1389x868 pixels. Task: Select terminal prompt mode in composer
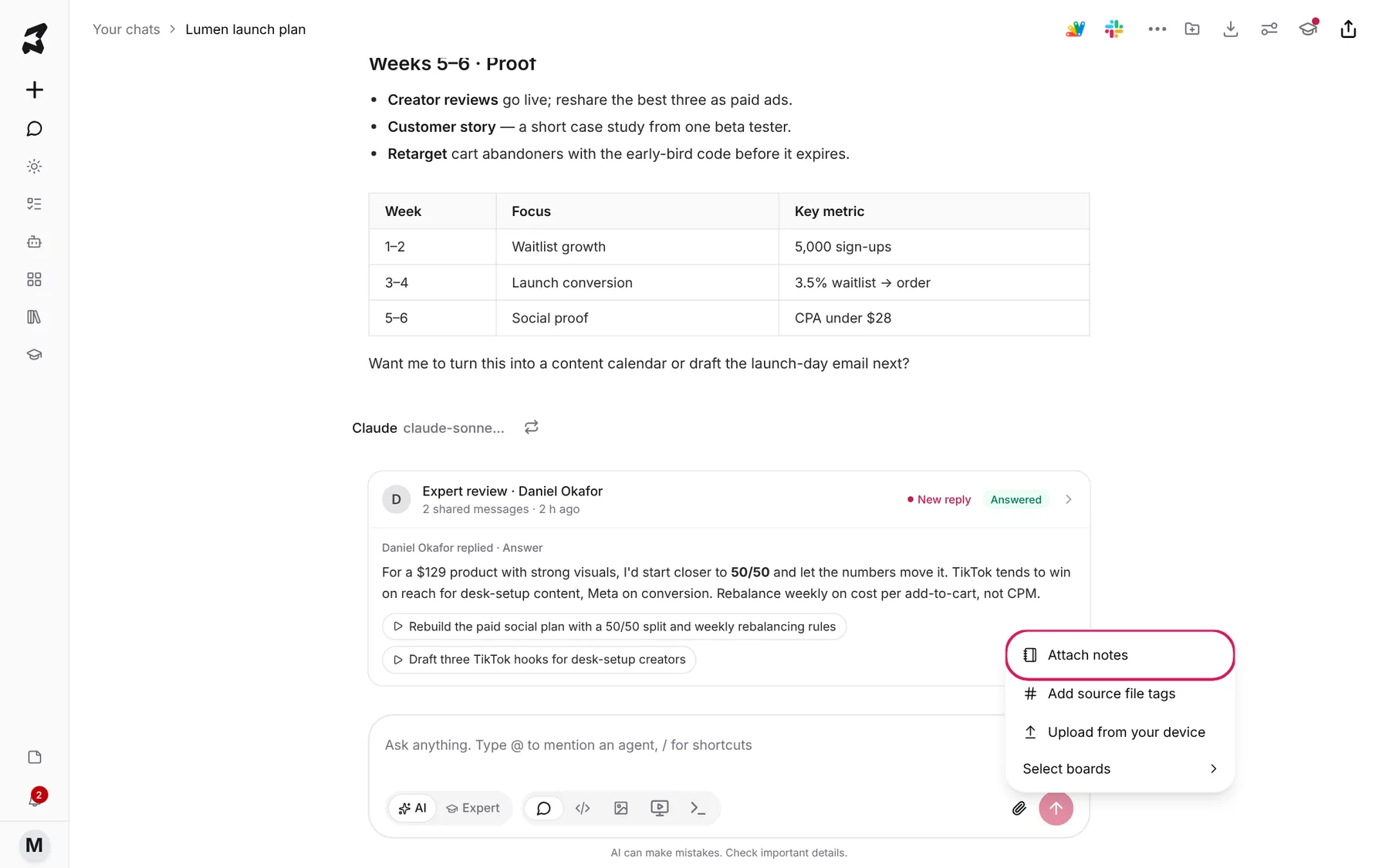[x=698, y=808]
